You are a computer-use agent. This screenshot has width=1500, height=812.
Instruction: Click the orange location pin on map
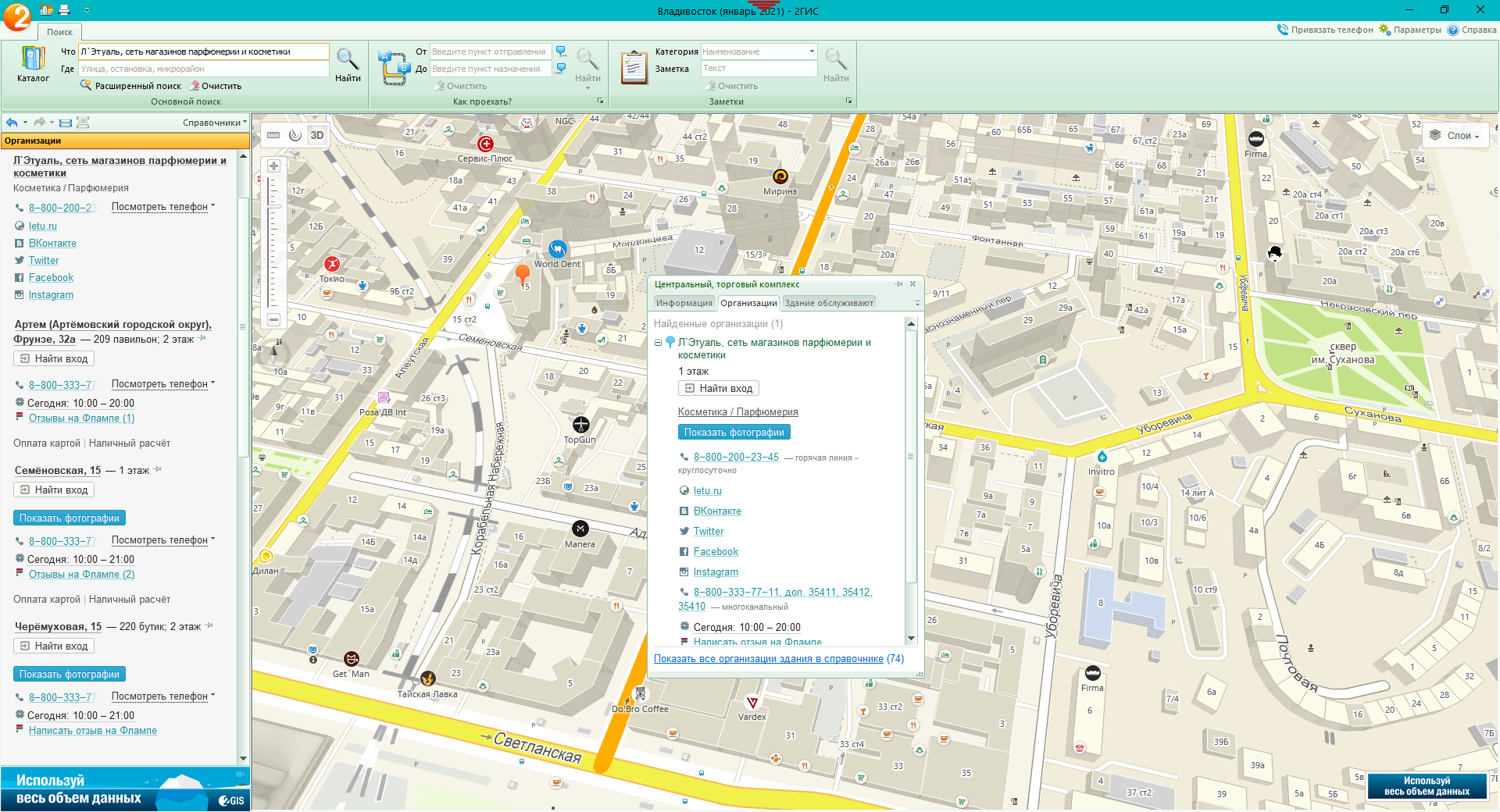[523, 275]
